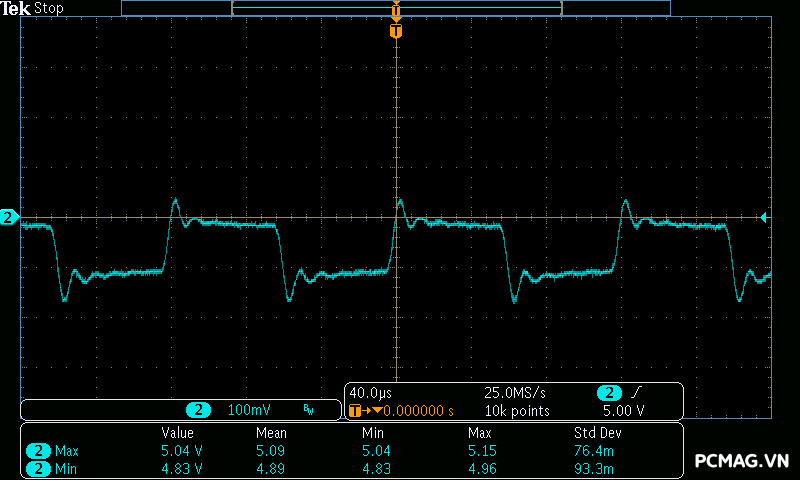Viewport: 800px width, 480px height.
Task: Select the channel 2 ground reference marker
Action: pos(9,217)
